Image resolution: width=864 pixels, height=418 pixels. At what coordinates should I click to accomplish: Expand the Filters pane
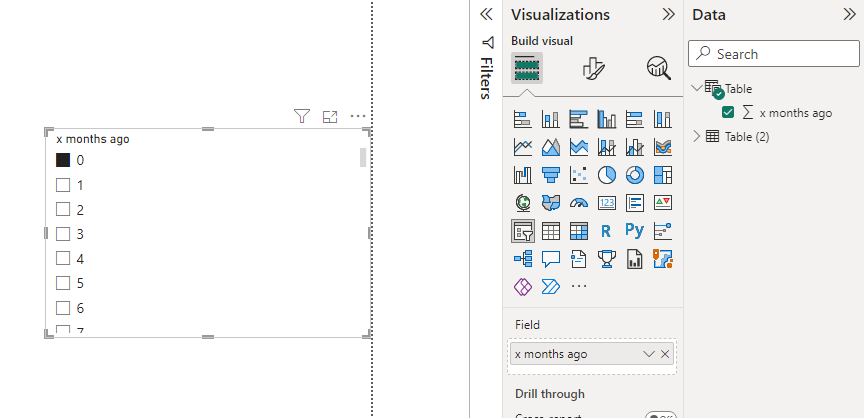click(x=486, y=14)
